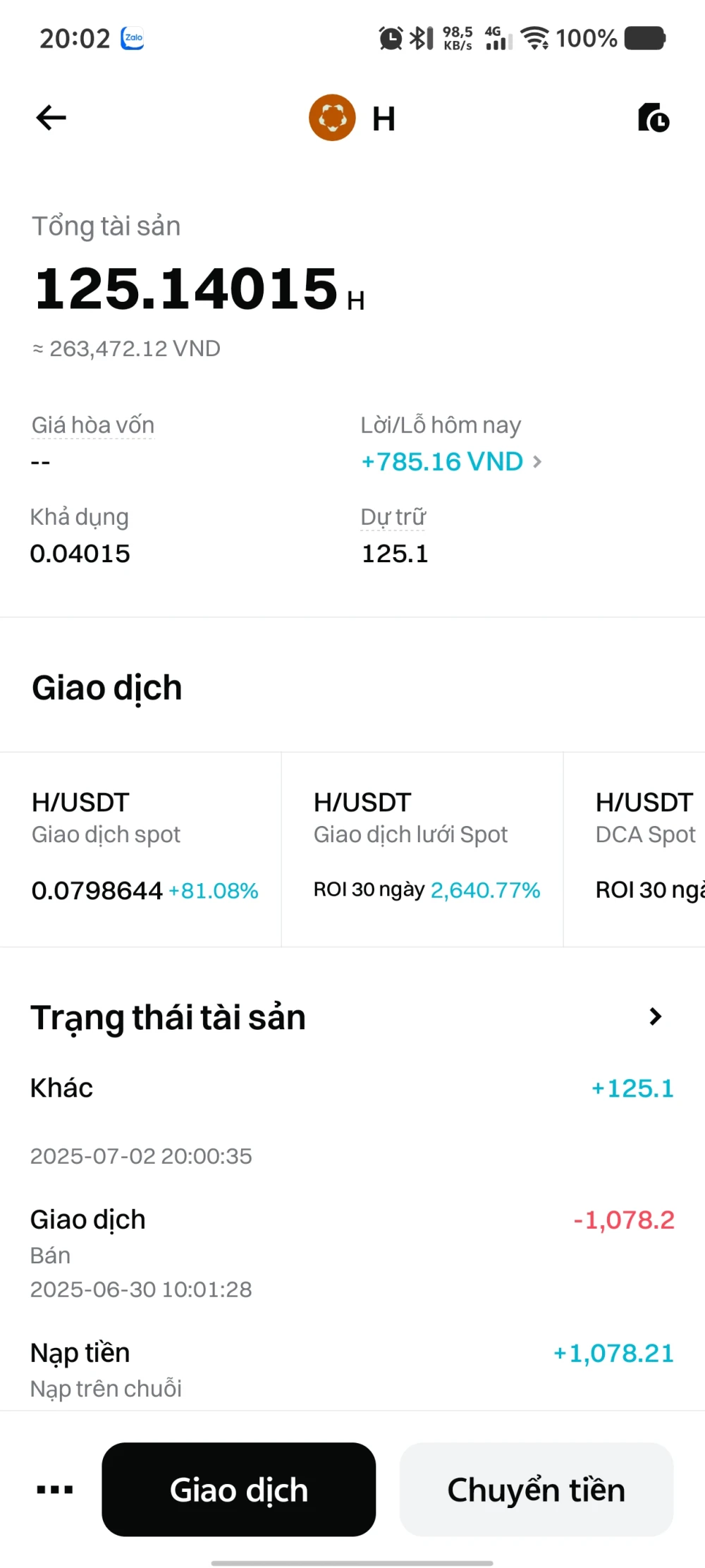Expand today's profit/loss +785.16 VND chevron
Viewport: 705px width, 1568px height.
pos(537,462)
